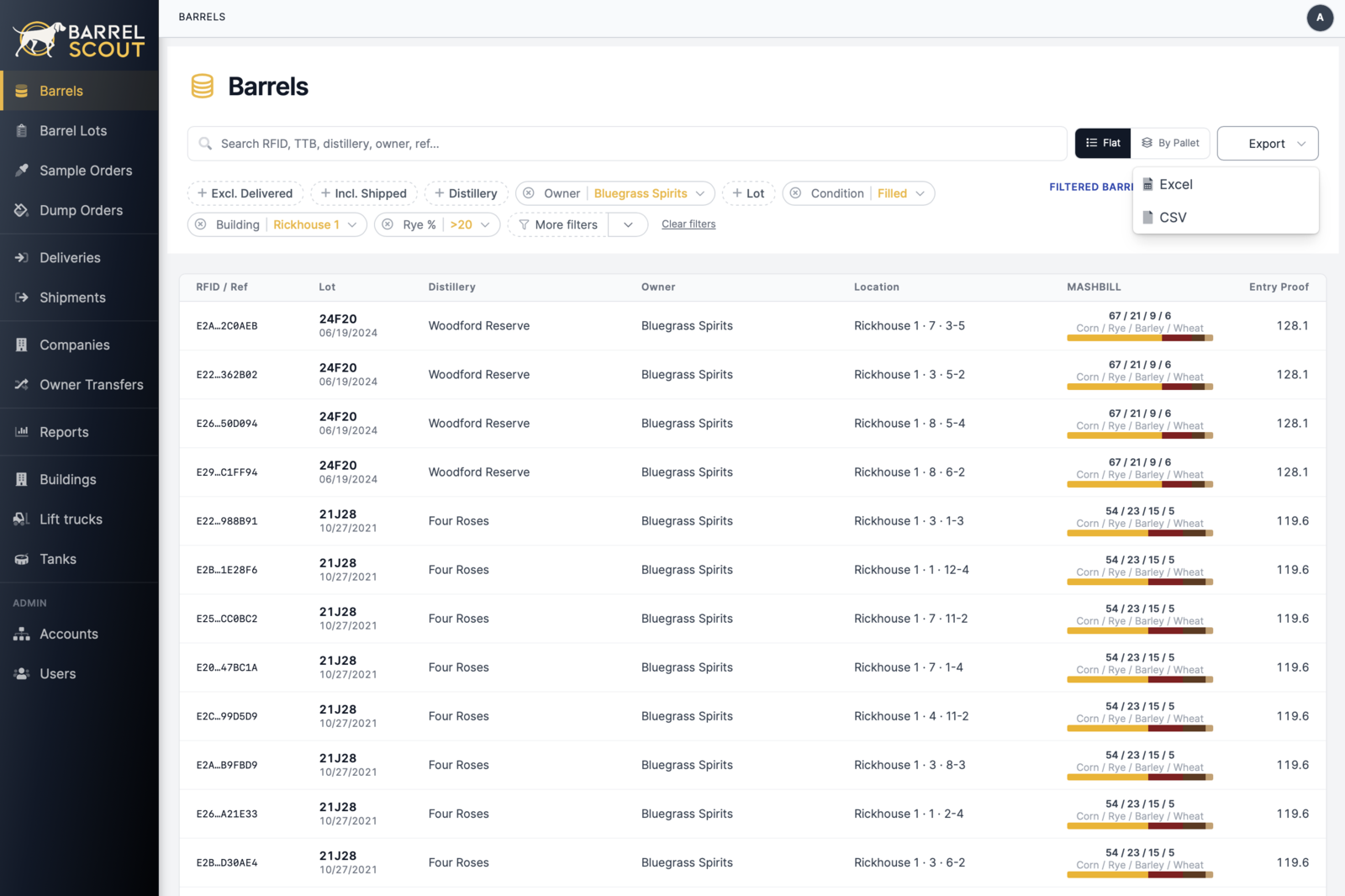Switch to Flat view
Screen dimensions: 1345x896
(x=1103, y=143)
